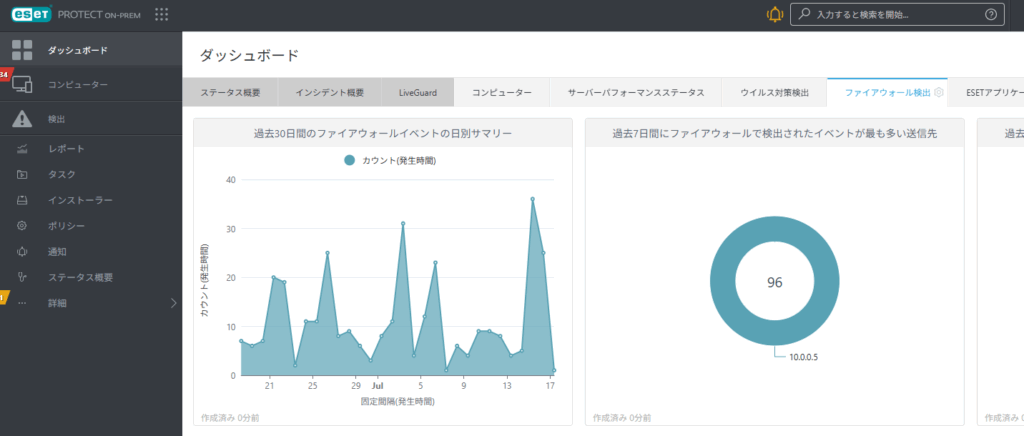Click the タスク sidebar icon

[22, 174]
